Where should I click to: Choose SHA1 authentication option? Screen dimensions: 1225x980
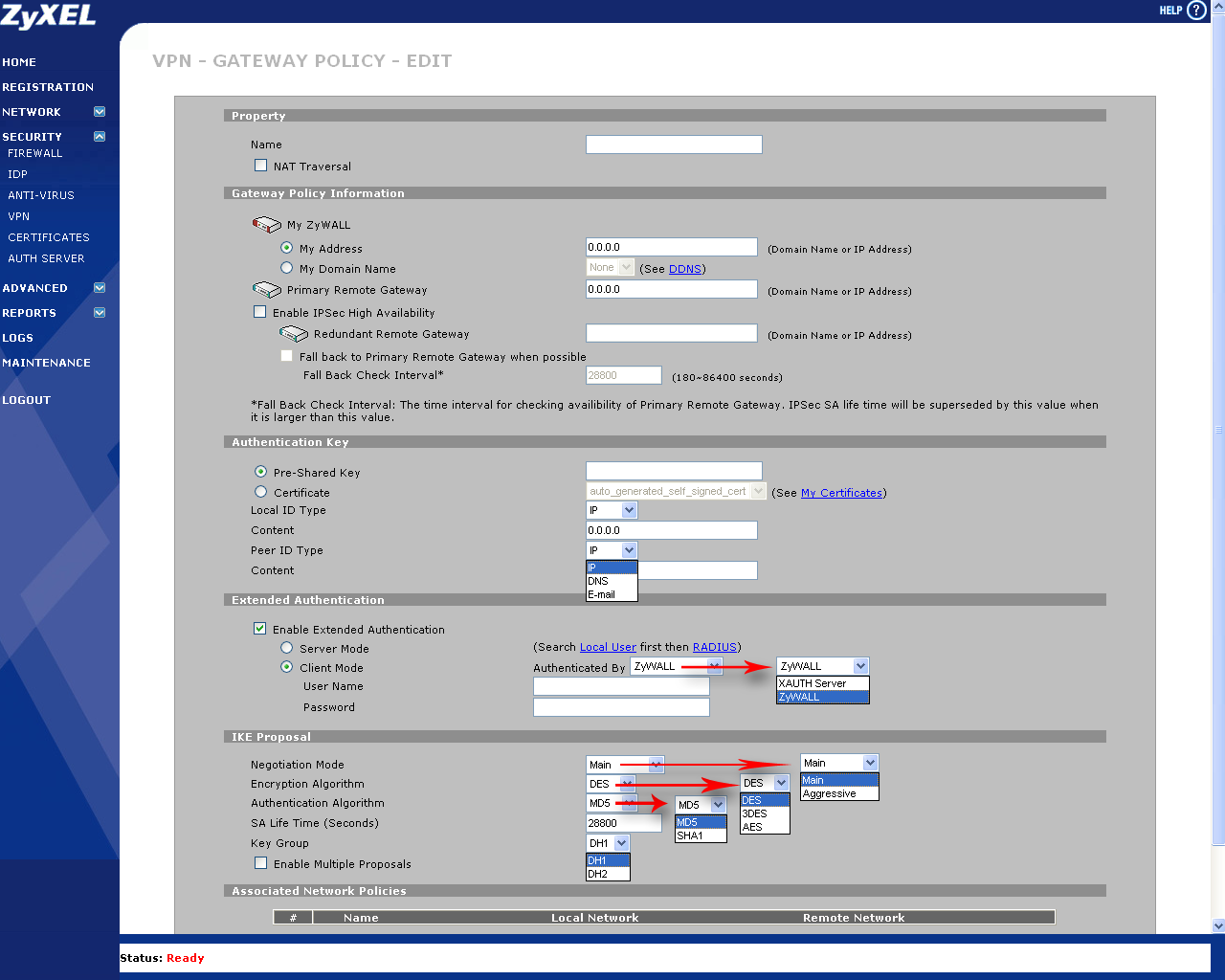[701, 835]
